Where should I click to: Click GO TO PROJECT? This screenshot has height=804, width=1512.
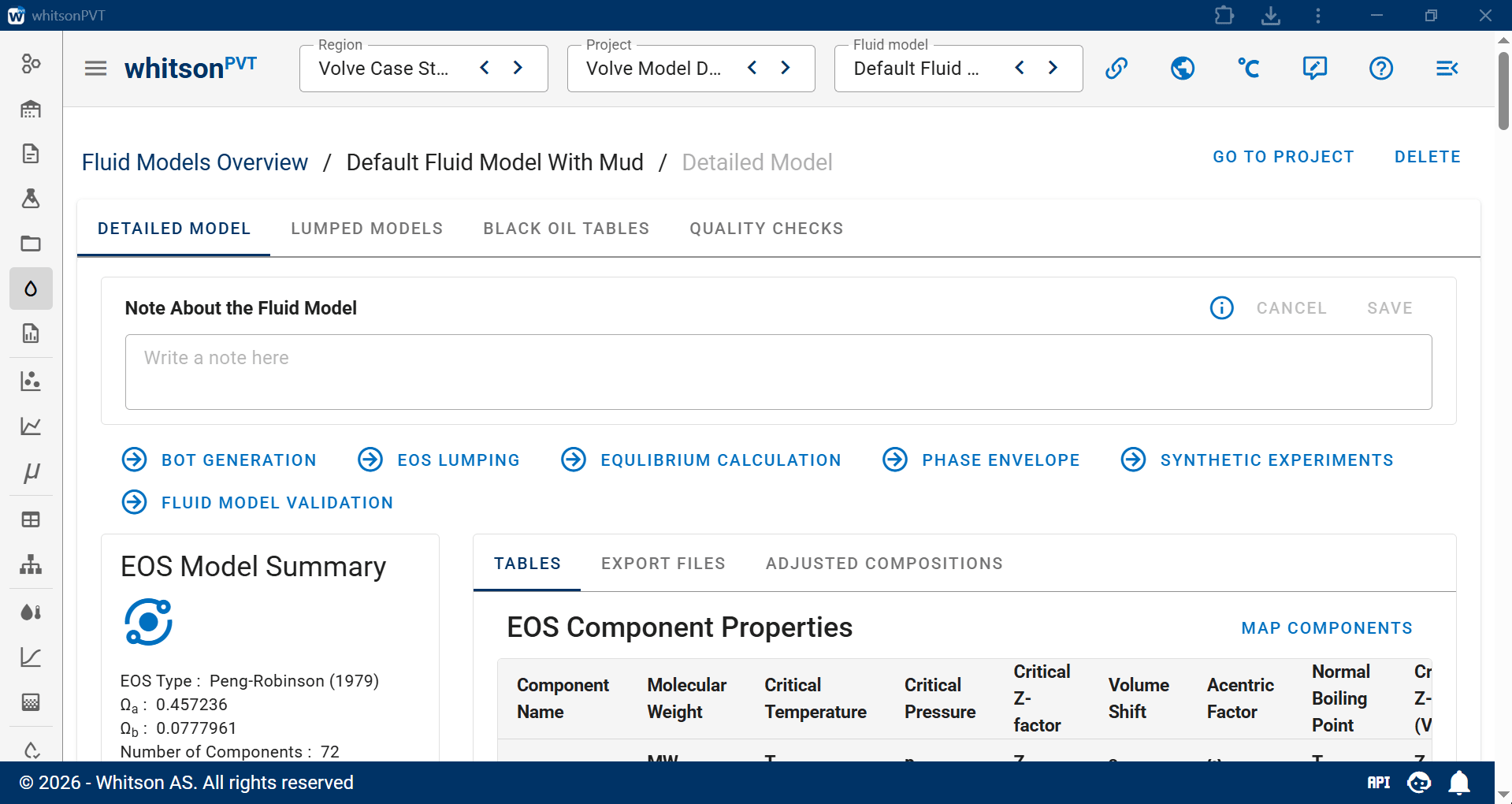(1284, 157)
